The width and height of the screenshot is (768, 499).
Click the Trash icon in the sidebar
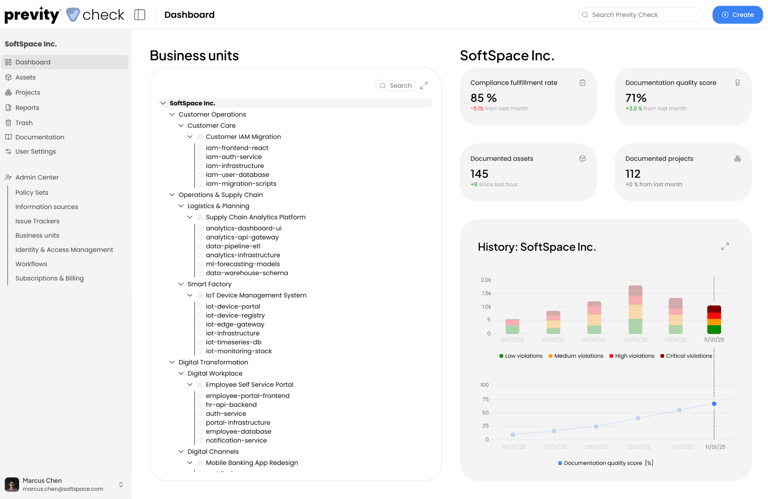click(x=8, y=123)
